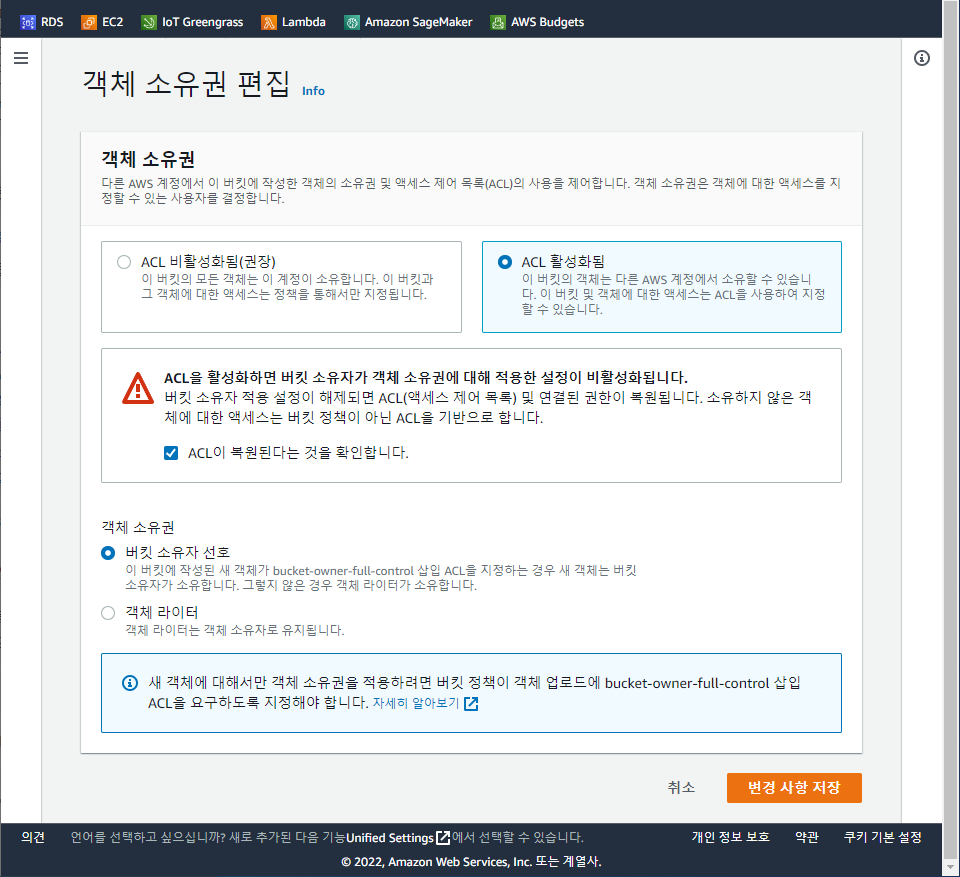Click the IoT Greengrass text in shortcut bar
Viewport: 960px width, 877px height.
pyautogui.click(x=203, y=22)
